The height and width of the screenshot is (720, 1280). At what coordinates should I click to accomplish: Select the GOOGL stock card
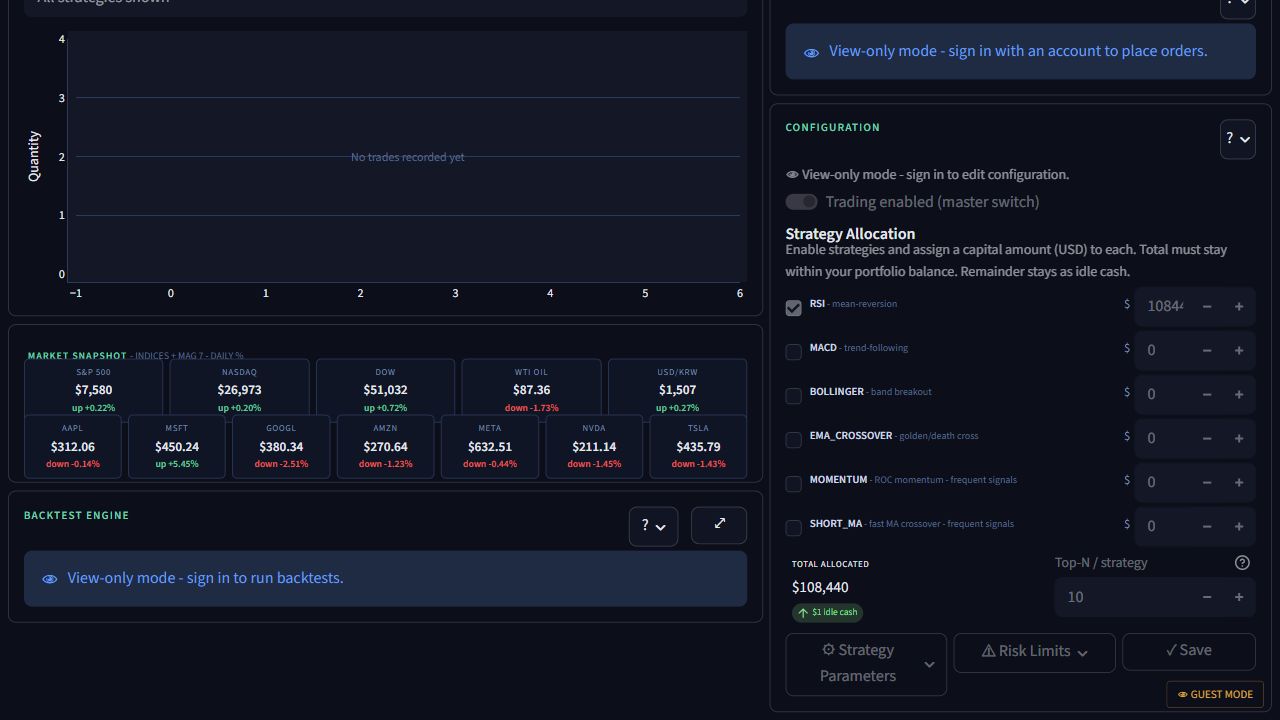click(281, 446)
